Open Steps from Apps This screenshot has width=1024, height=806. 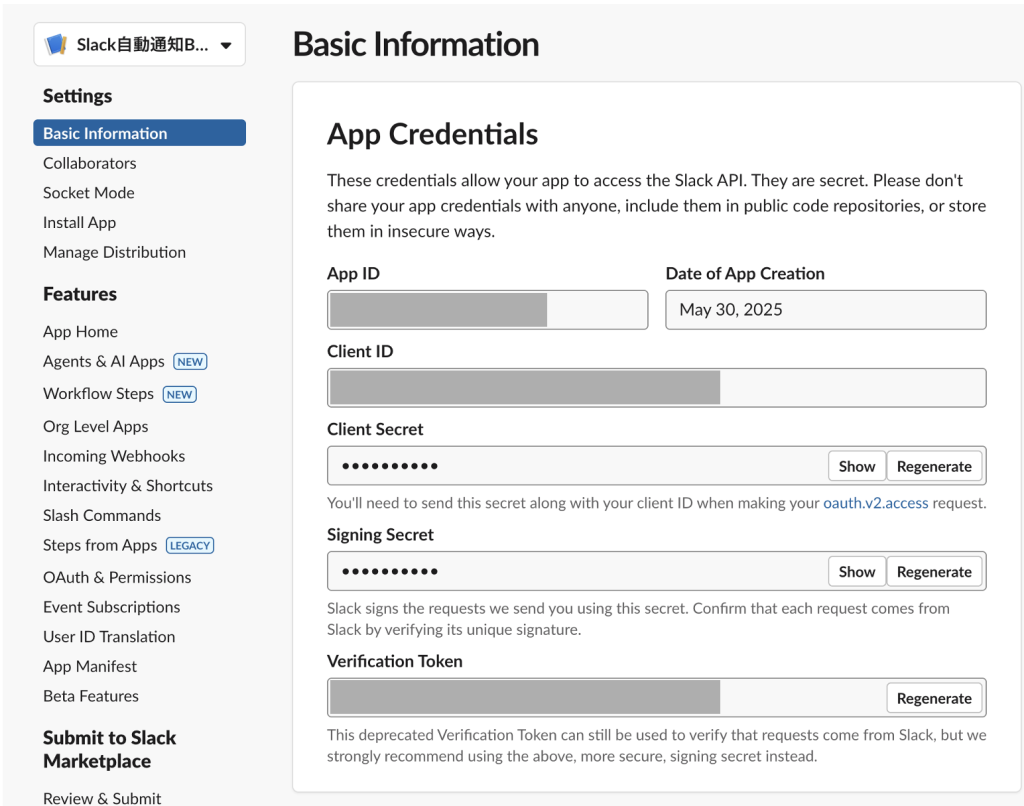click(100, 545)
